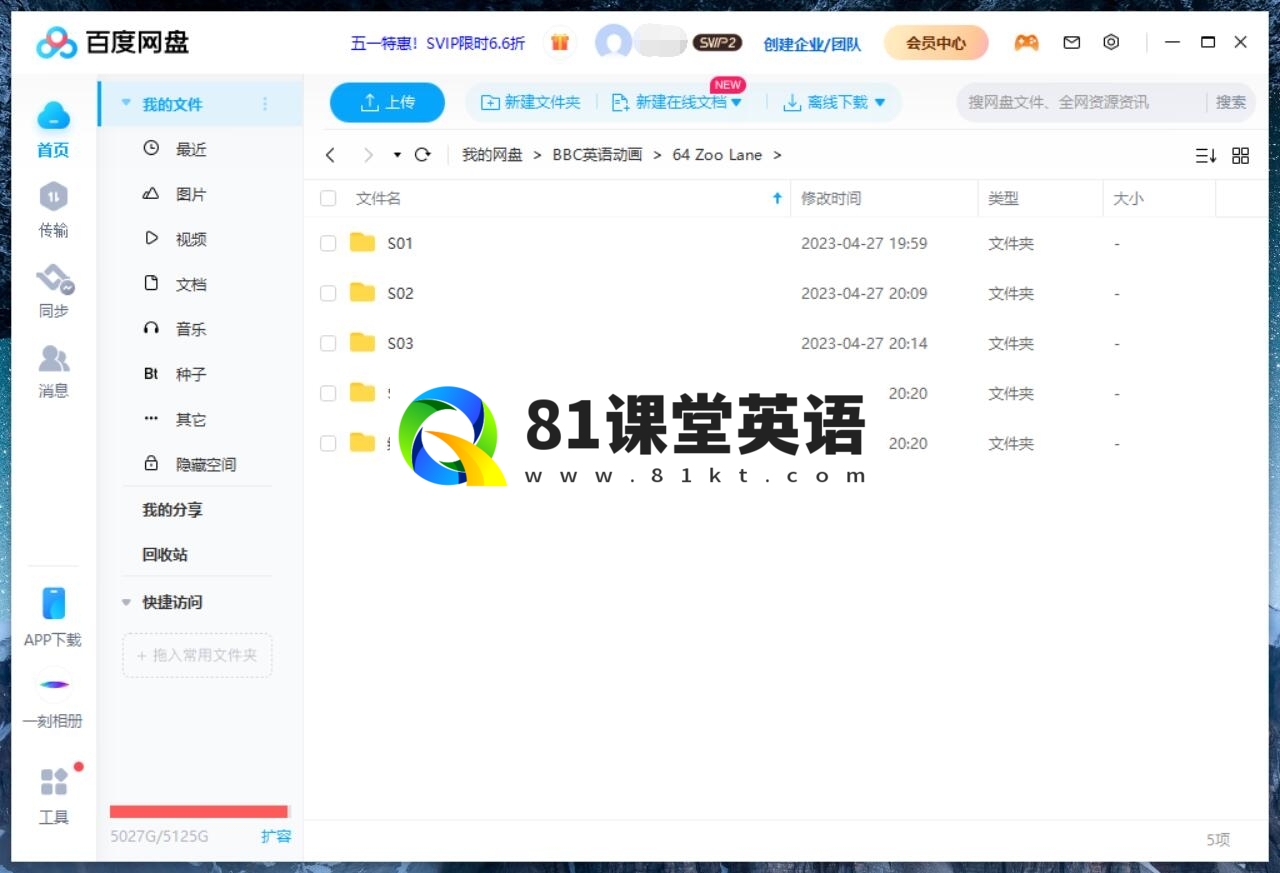Expand breadcrumb arrow after 64 Zoo Lane
The width and height of the screenshot is (1280, 873).
click(x=777, y=155)
